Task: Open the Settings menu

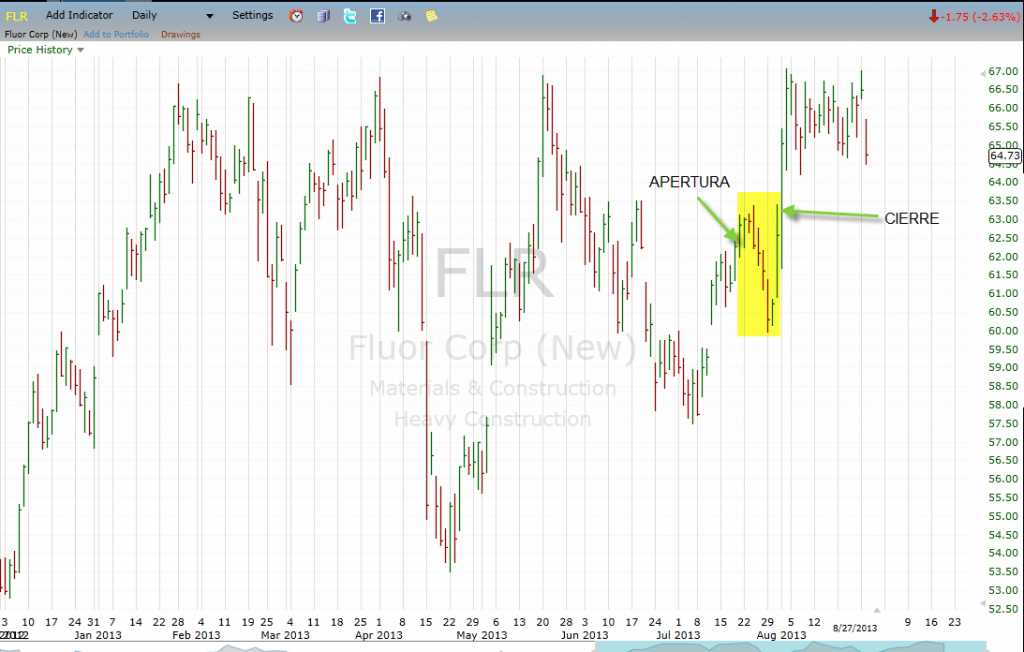Action: pos(252,16)
